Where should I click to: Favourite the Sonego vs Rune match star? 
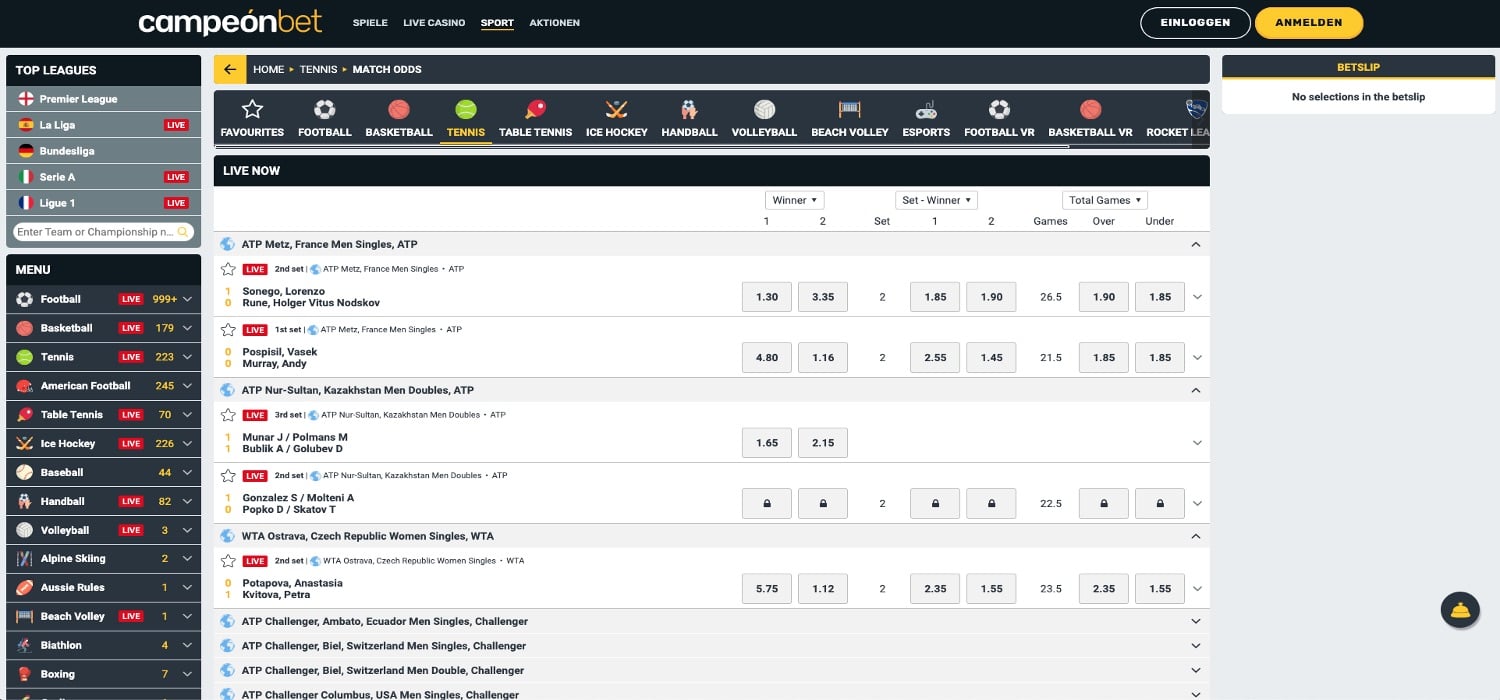228,269
